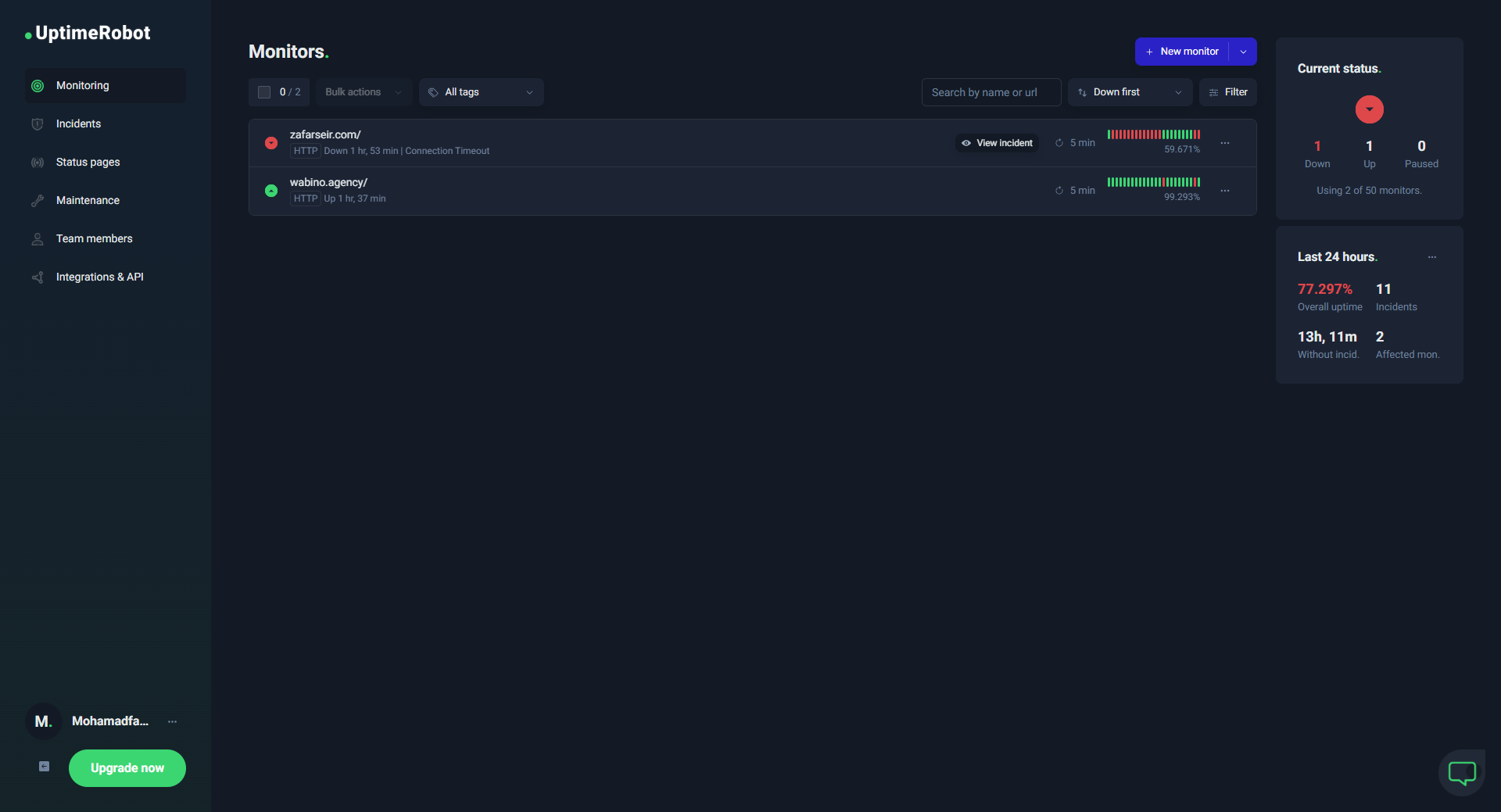Expand the New monitor arrow dropdown

click(x=1243, y=52)
